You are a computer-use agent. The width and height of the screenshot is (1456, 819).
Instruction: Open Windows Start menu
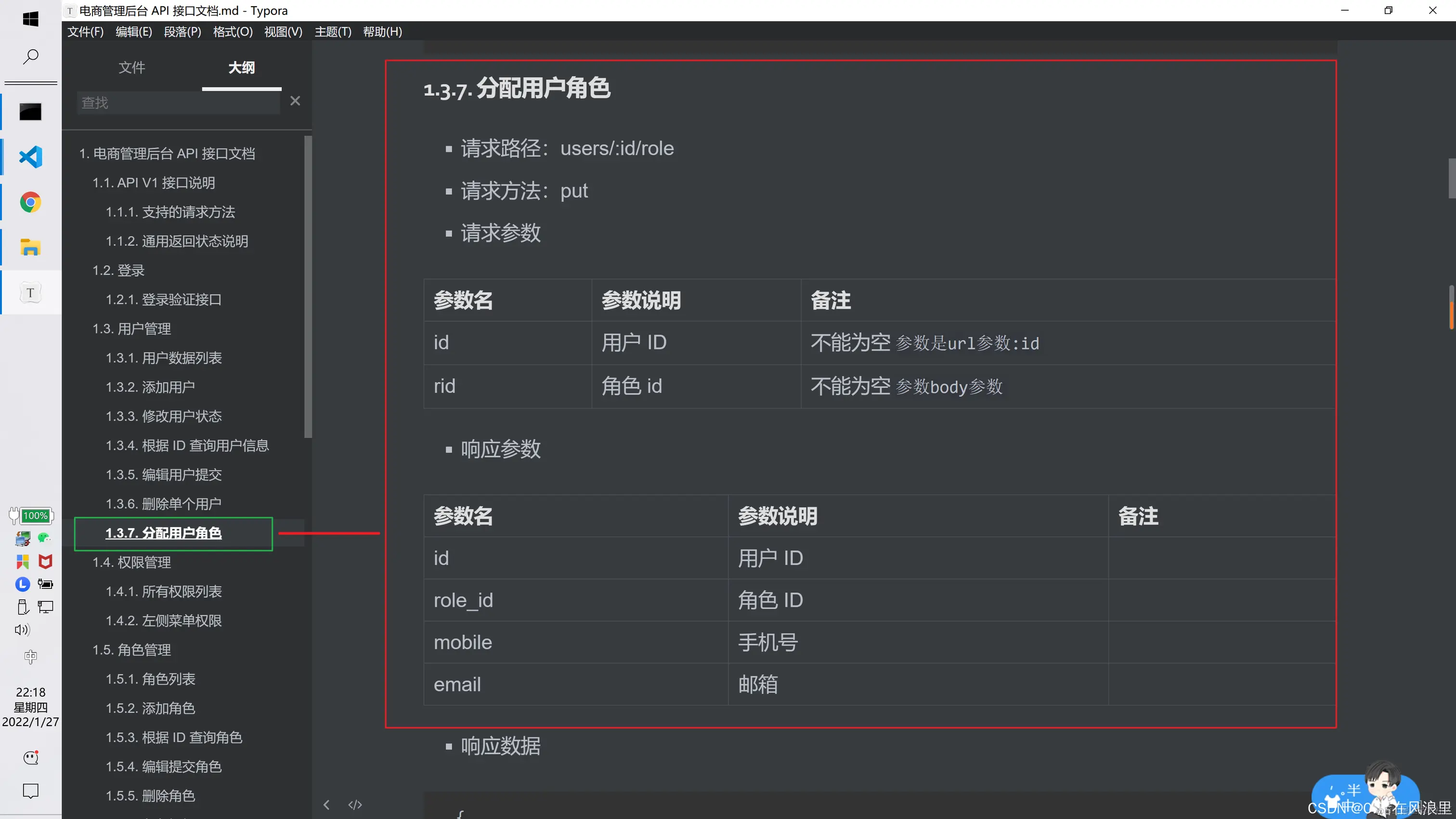pyautogui.click(x=30, y=19)
